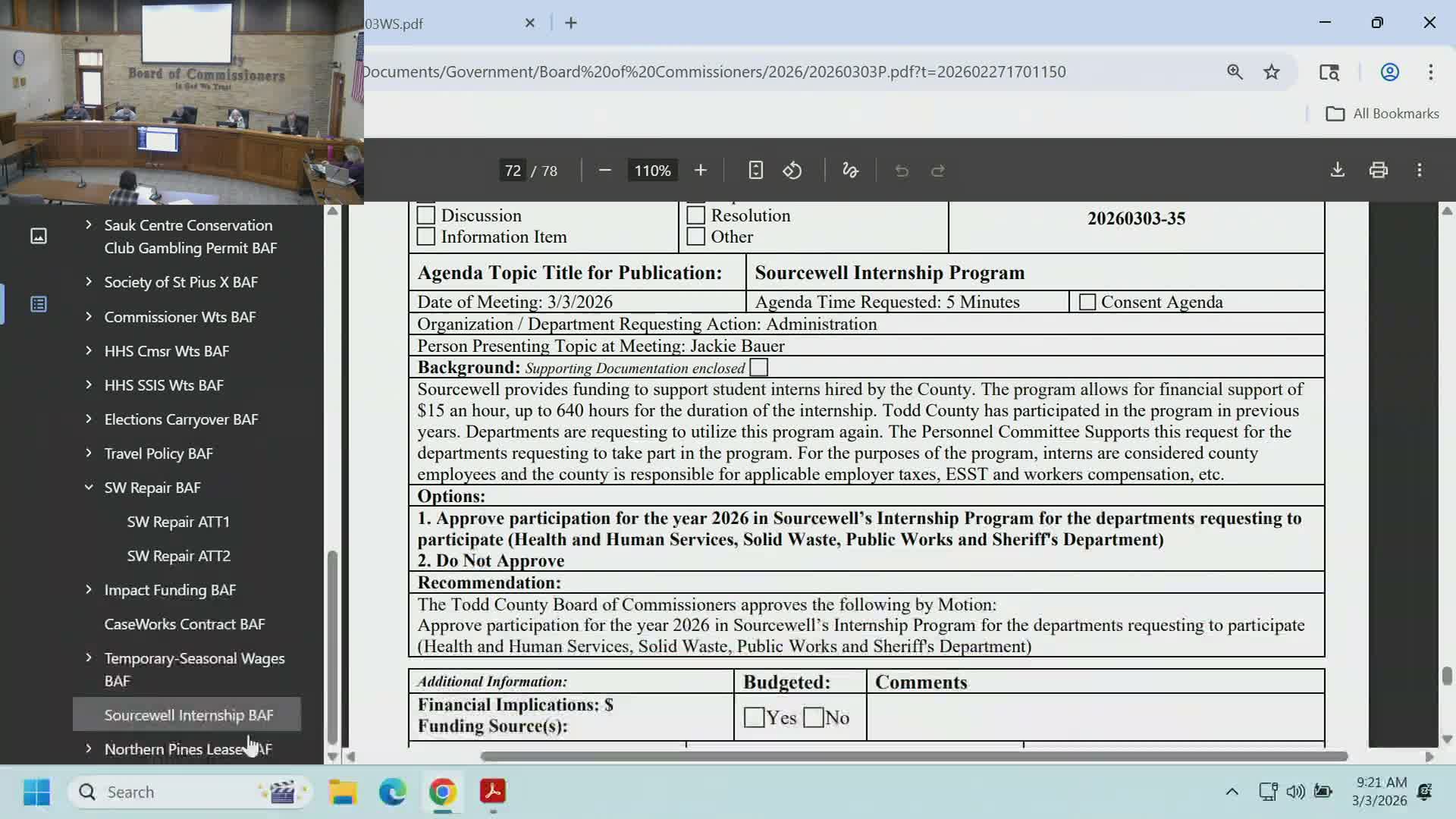Click the fit to page icon

tap(755, 171)
